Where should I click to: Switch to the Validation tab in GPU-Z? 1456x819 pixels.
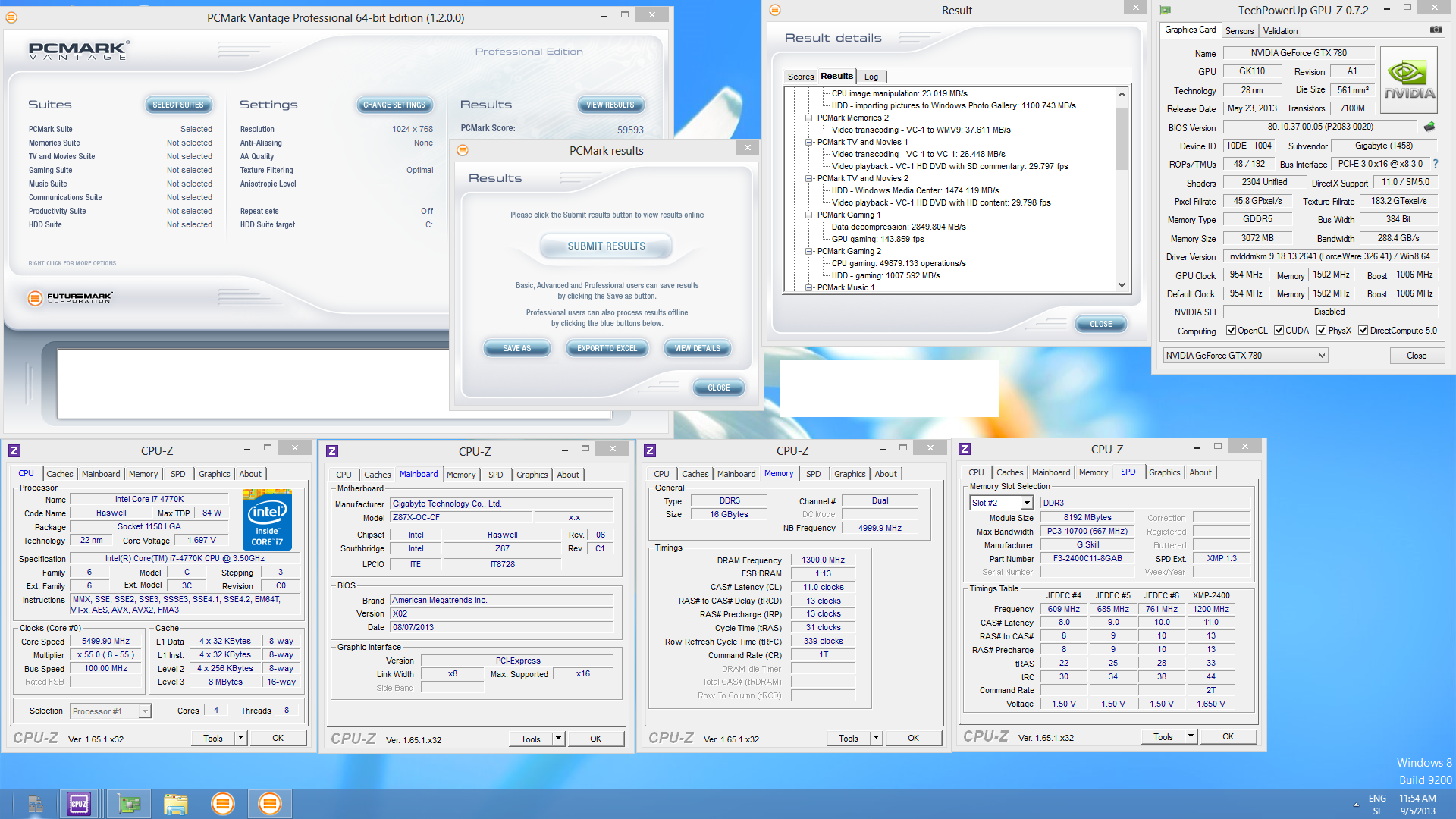click(1280, 31)
